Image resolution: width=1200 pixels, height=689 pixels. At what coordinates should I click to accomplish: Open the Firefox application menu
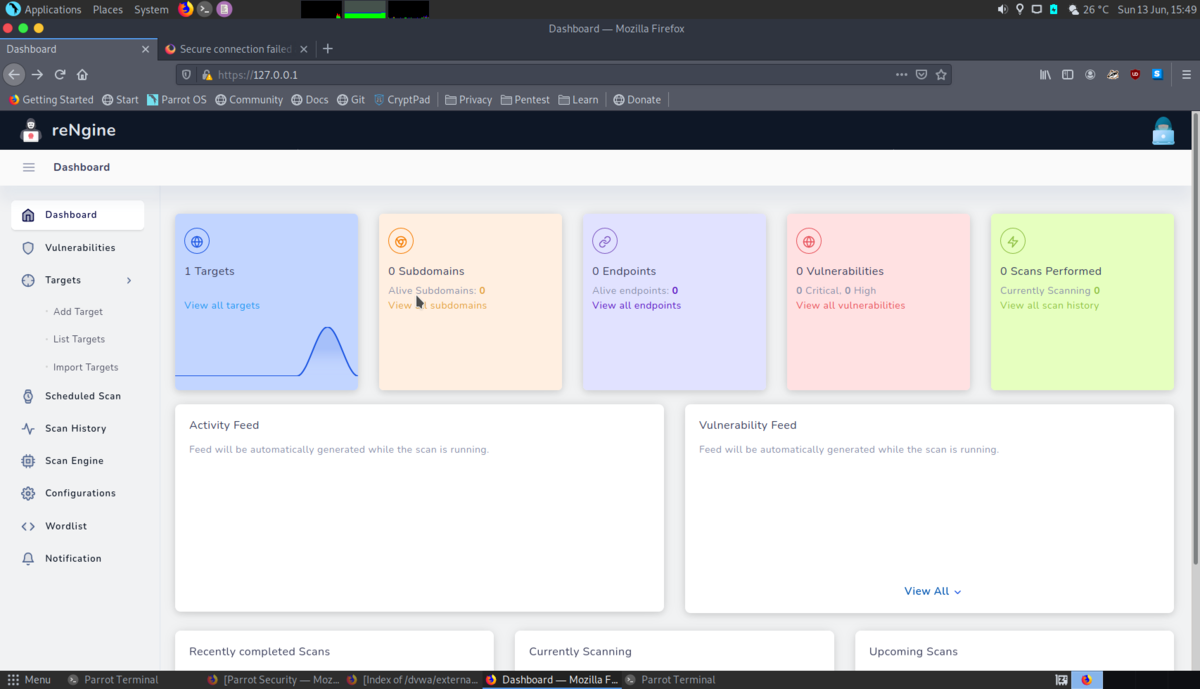coord(1186,74)
